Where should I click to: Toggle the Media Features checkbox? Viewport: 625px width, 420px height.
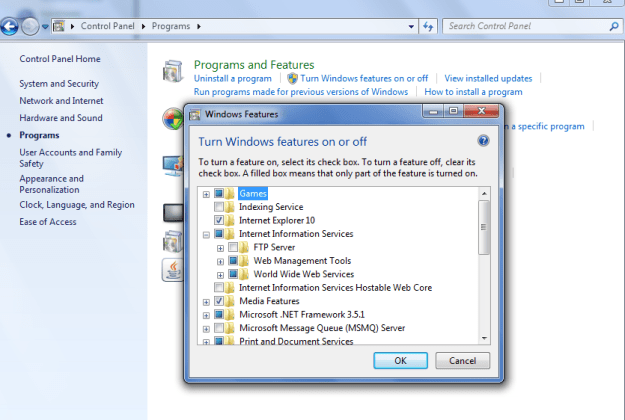219,301
